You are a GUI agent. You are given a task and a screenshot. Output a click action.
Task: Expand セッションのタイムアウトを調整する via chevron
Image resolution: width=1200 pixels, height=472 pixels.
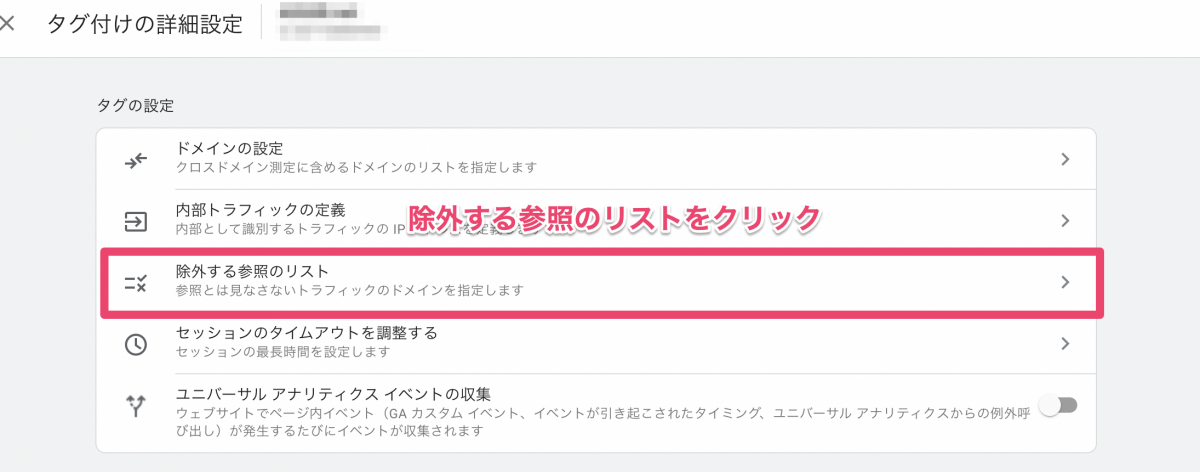1065,343
